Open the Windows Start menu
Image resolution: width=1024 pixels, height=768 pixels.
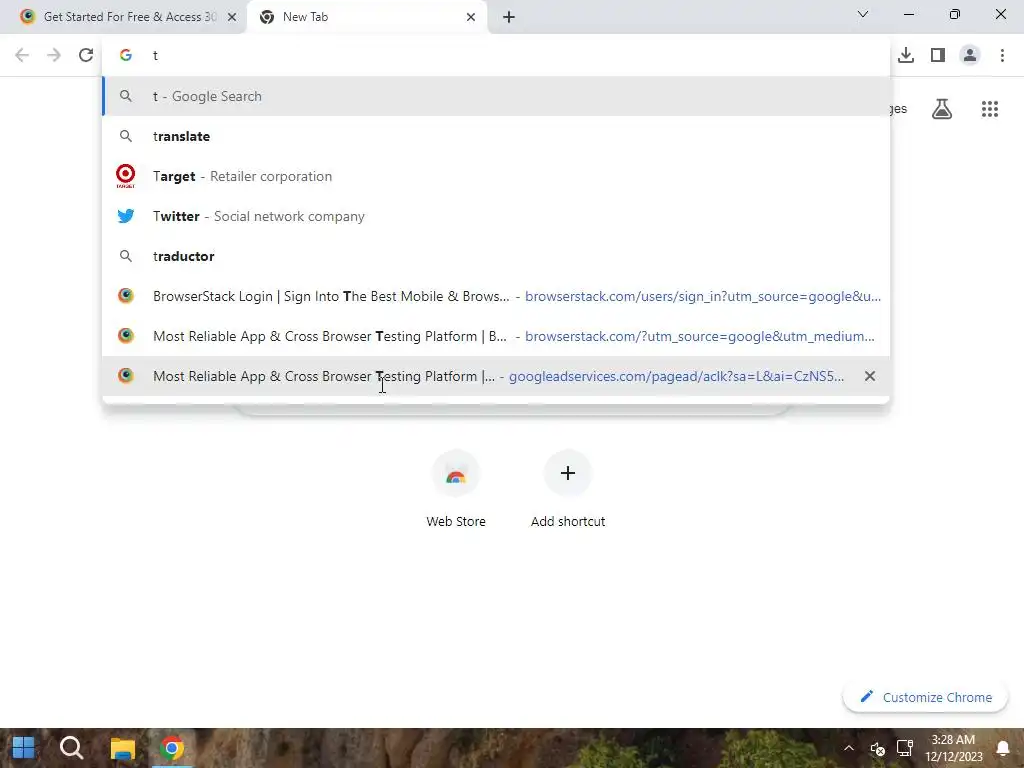coord(24,748)
